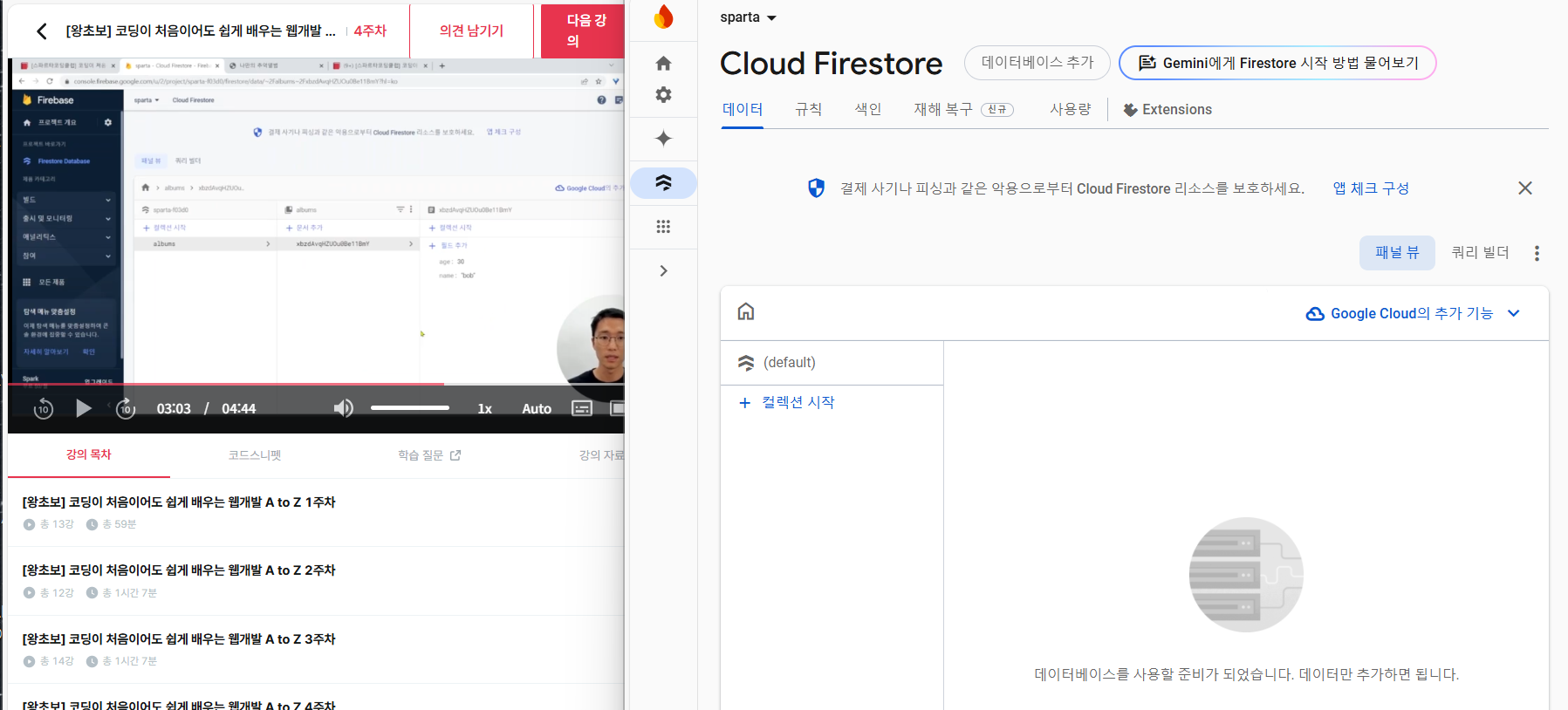1568x710 pixels.
Task: Dismiss the App Check banner
Action: pos(1524,188)
